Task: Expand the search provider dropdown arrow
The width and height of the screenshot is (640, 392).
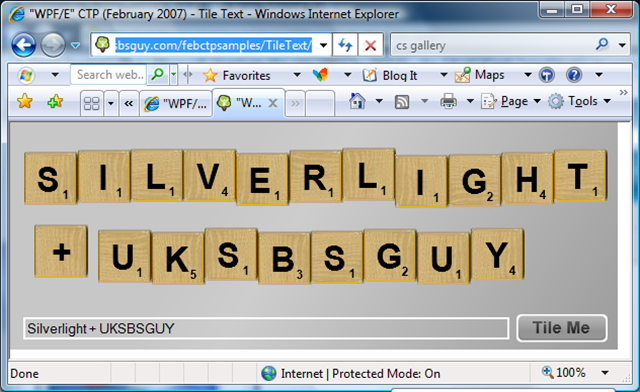Action: [x=622, y=45]
